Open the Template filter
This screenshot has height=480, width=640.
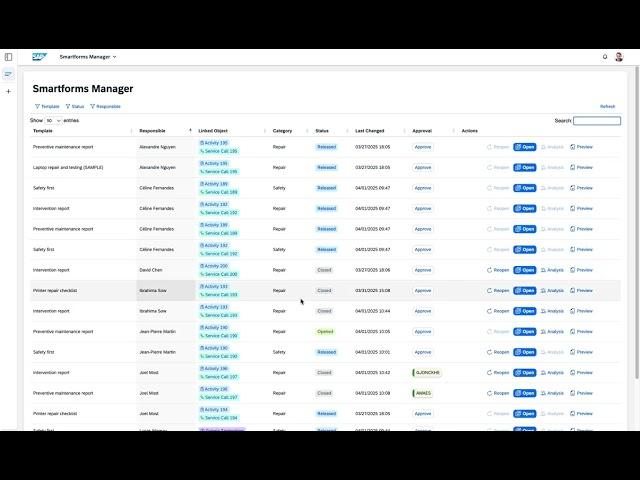[47, 107]
